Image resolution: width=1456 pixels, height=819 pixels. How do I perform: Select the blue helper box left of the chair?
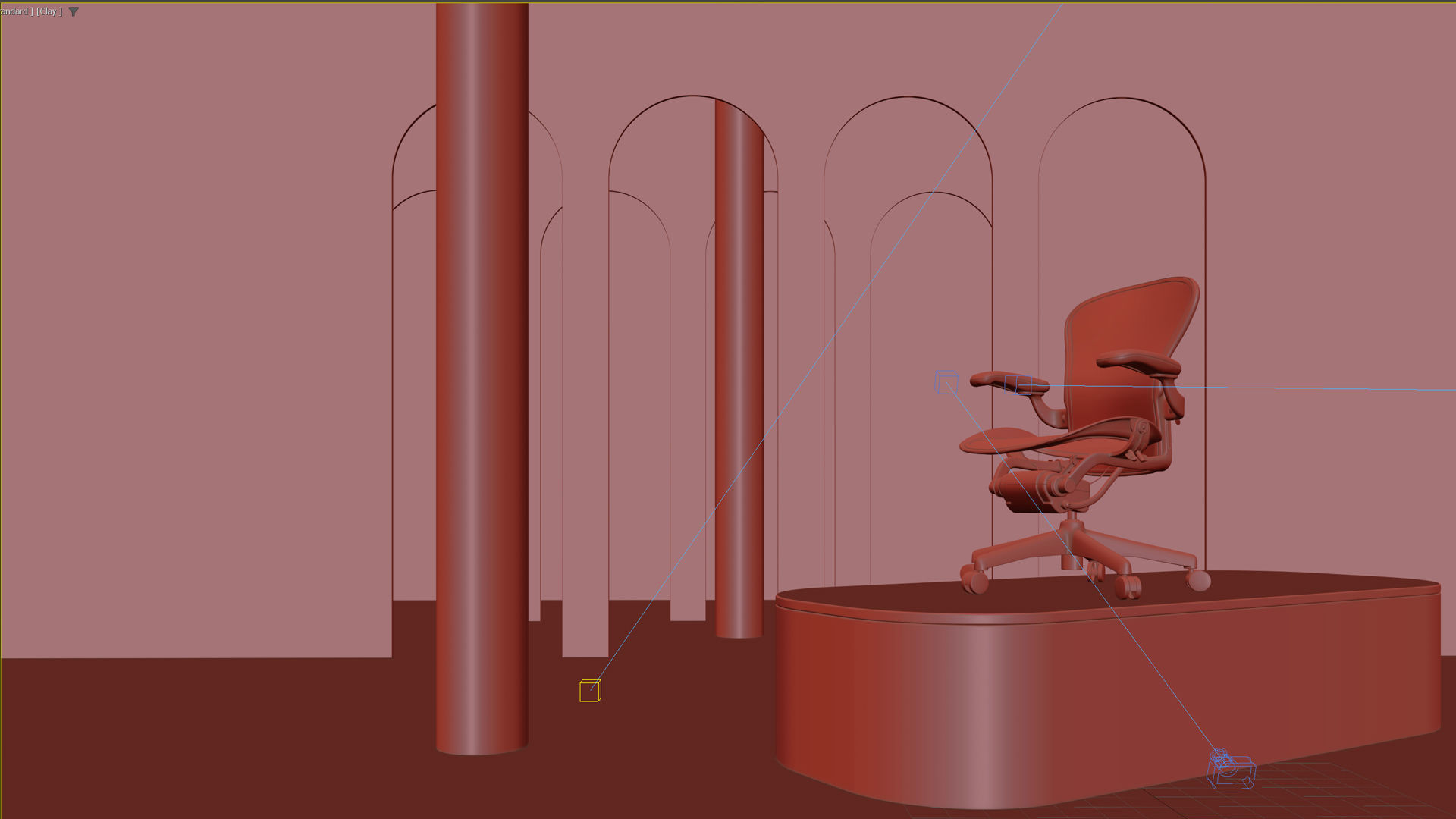(x=946, y=381)
